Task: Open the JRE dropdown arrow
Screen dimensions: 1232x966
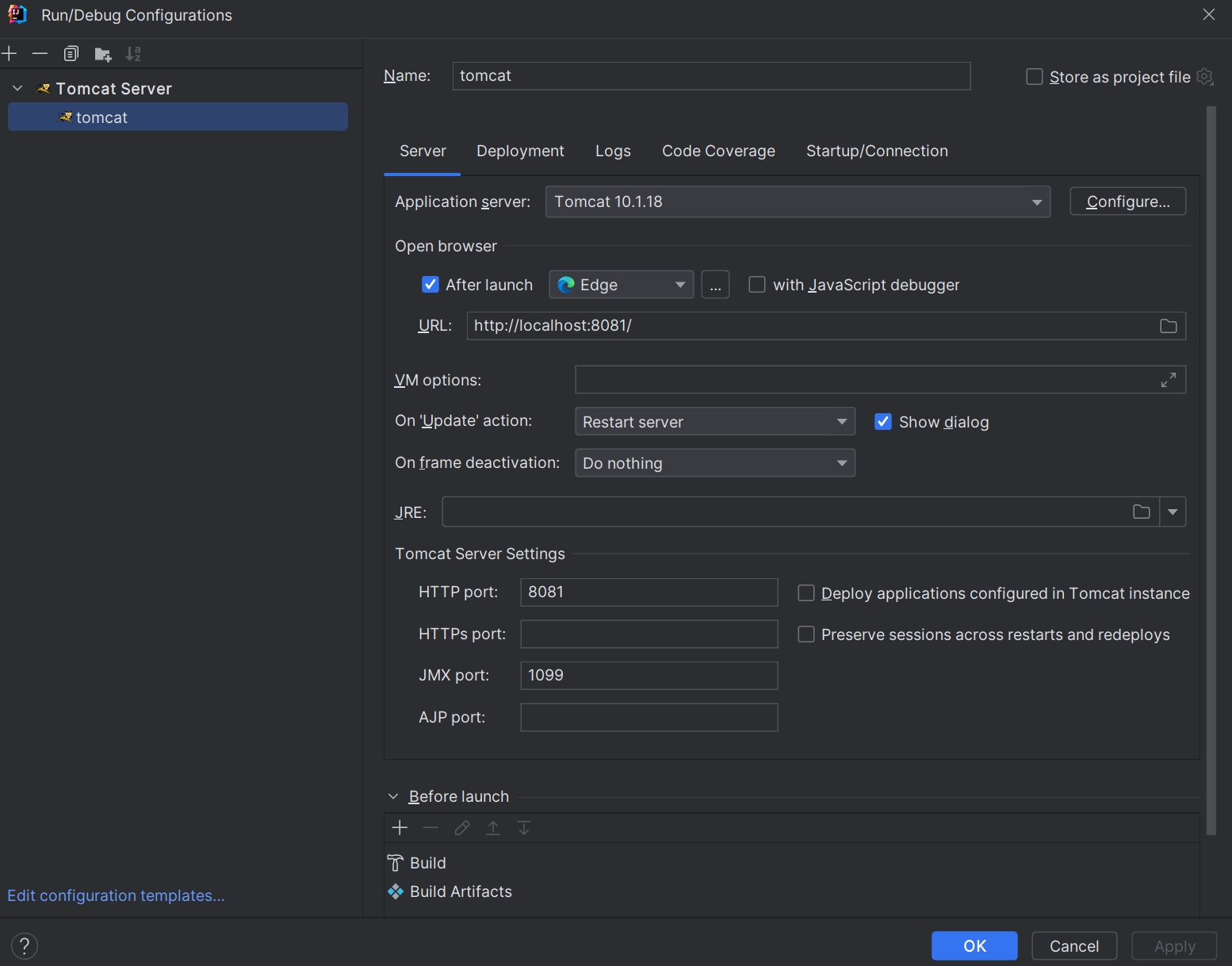Action: (x=1173, y=512)
